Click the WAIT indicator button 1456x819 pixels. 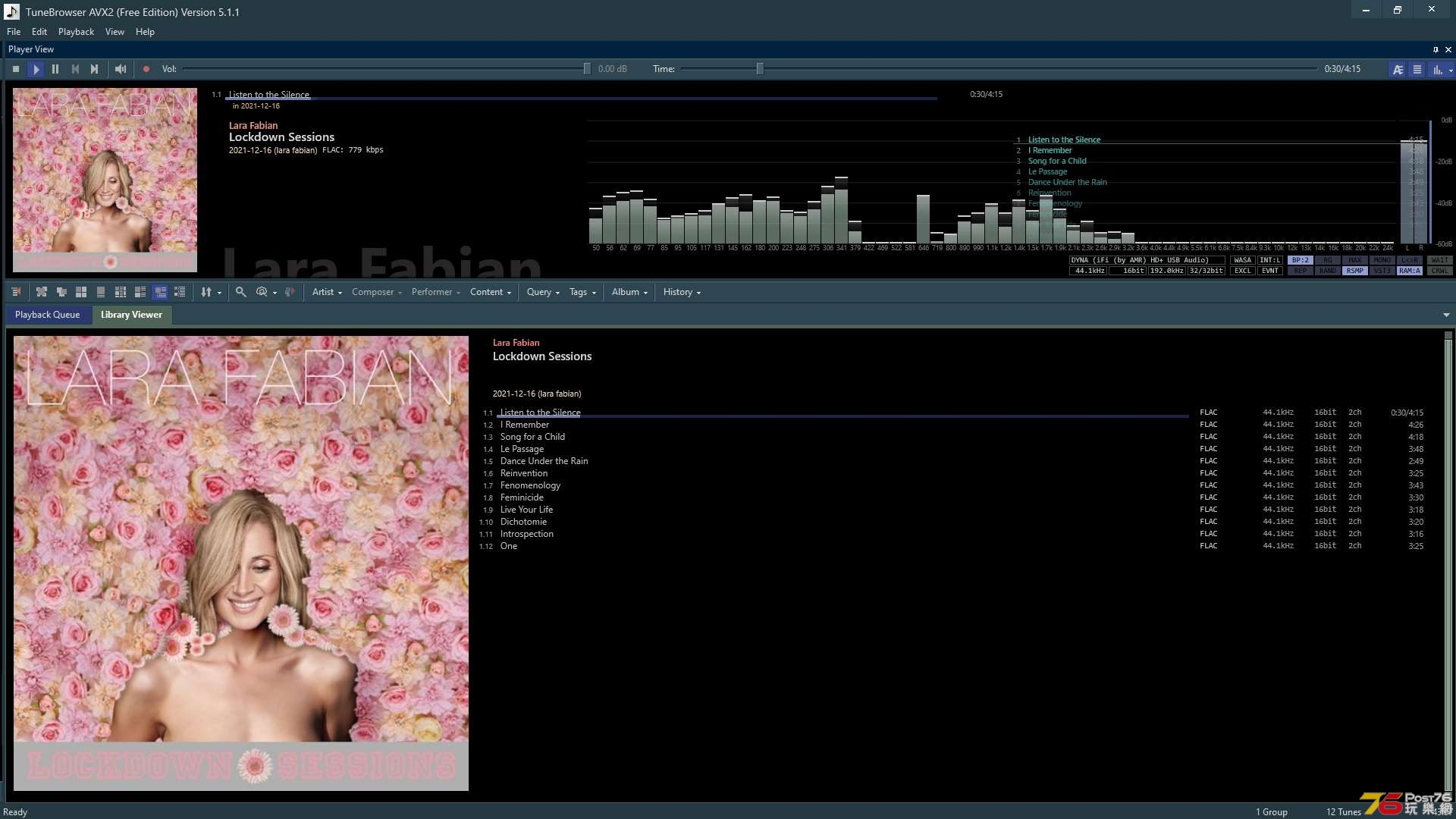pos(1439,260)
